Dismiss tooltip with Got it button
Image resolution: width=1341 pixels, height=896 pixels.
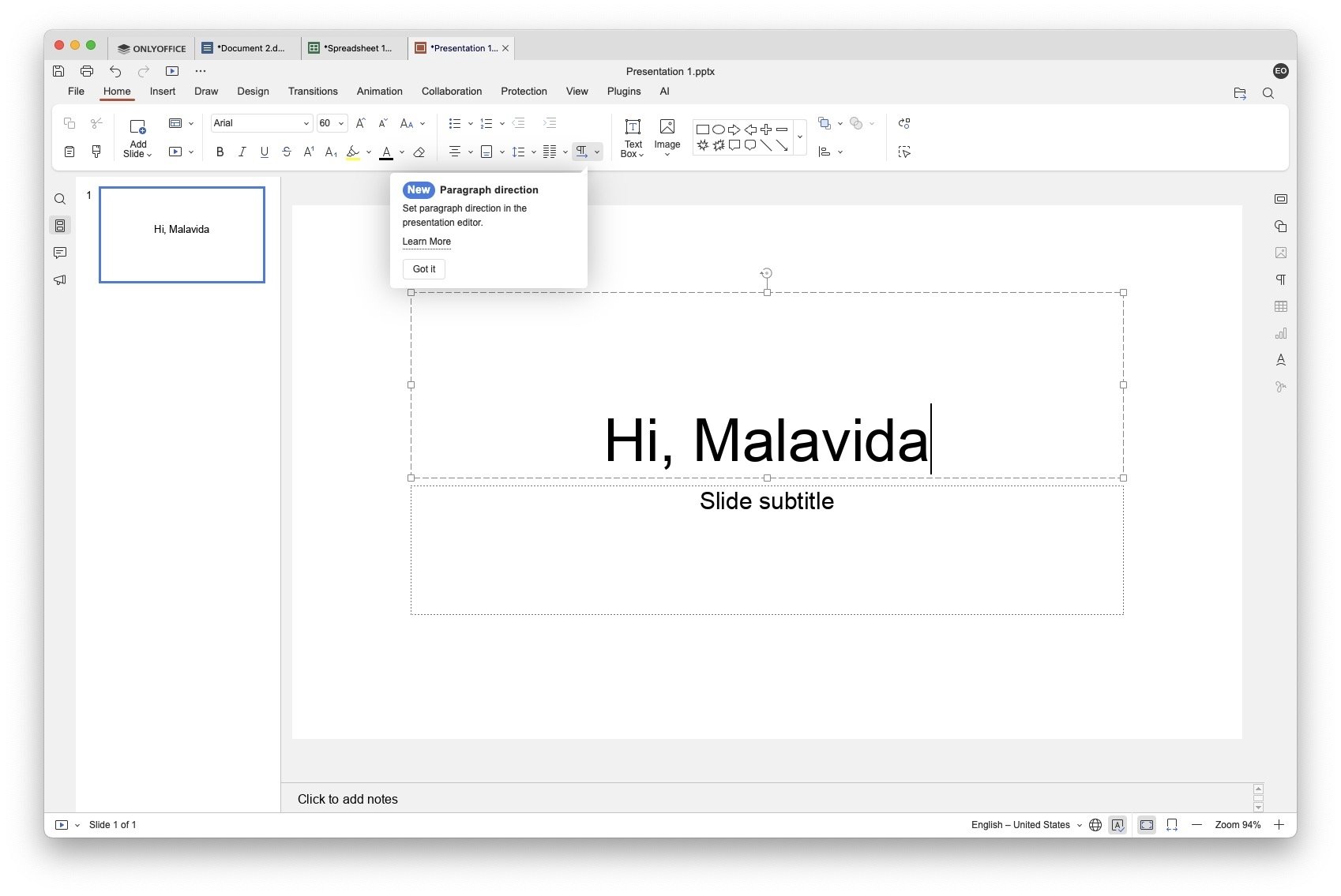coord(423,269)
